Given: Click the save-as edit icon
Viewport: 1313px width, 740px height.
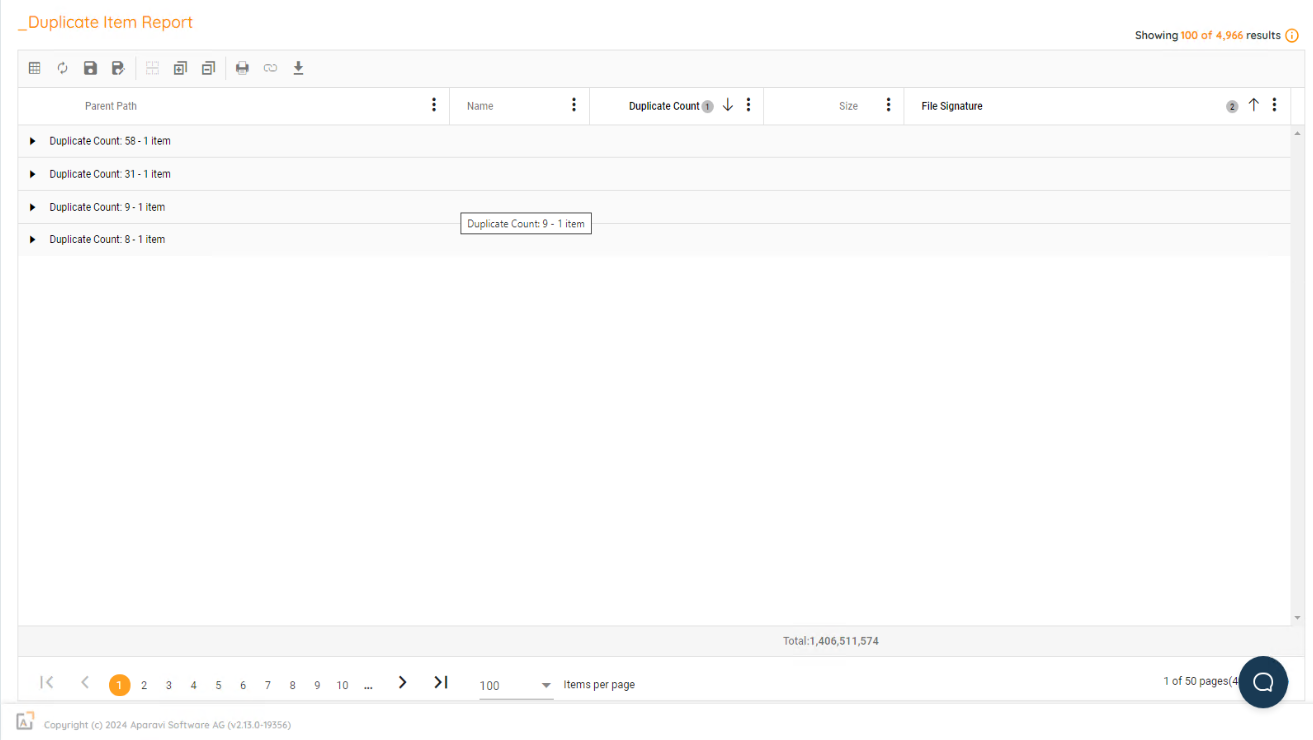Looking at the screenshot, I should [118, 68].
